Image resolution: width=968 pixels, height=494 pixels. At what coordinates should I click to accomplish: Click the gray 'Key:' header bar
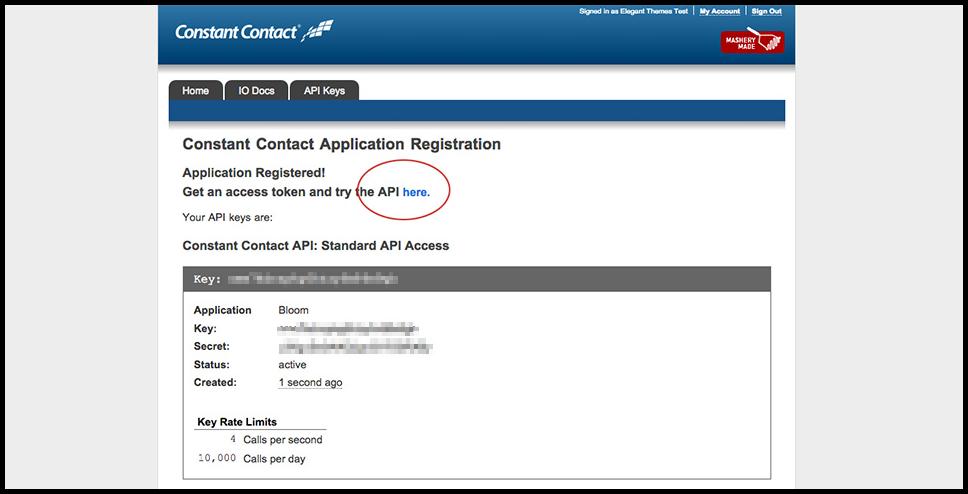click(x=476, y=279)
